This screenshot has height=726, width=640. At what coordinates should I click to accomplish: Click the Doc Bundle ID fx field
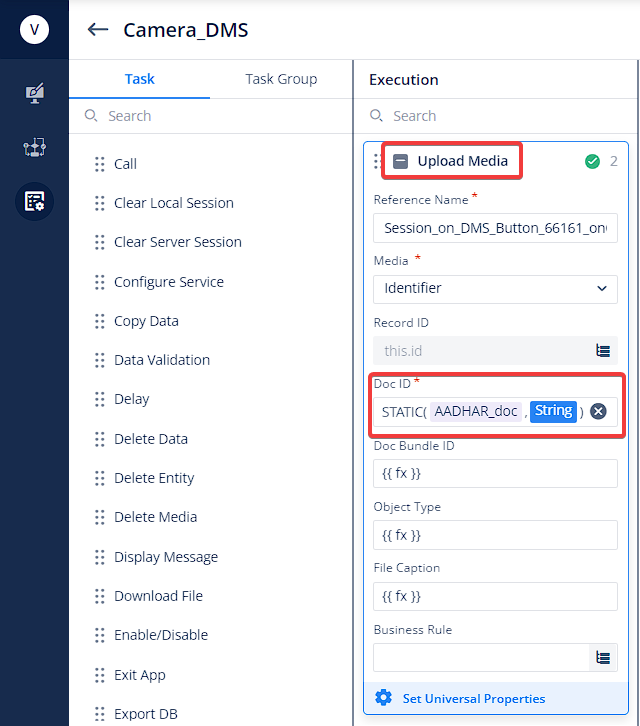click(495, 473)
